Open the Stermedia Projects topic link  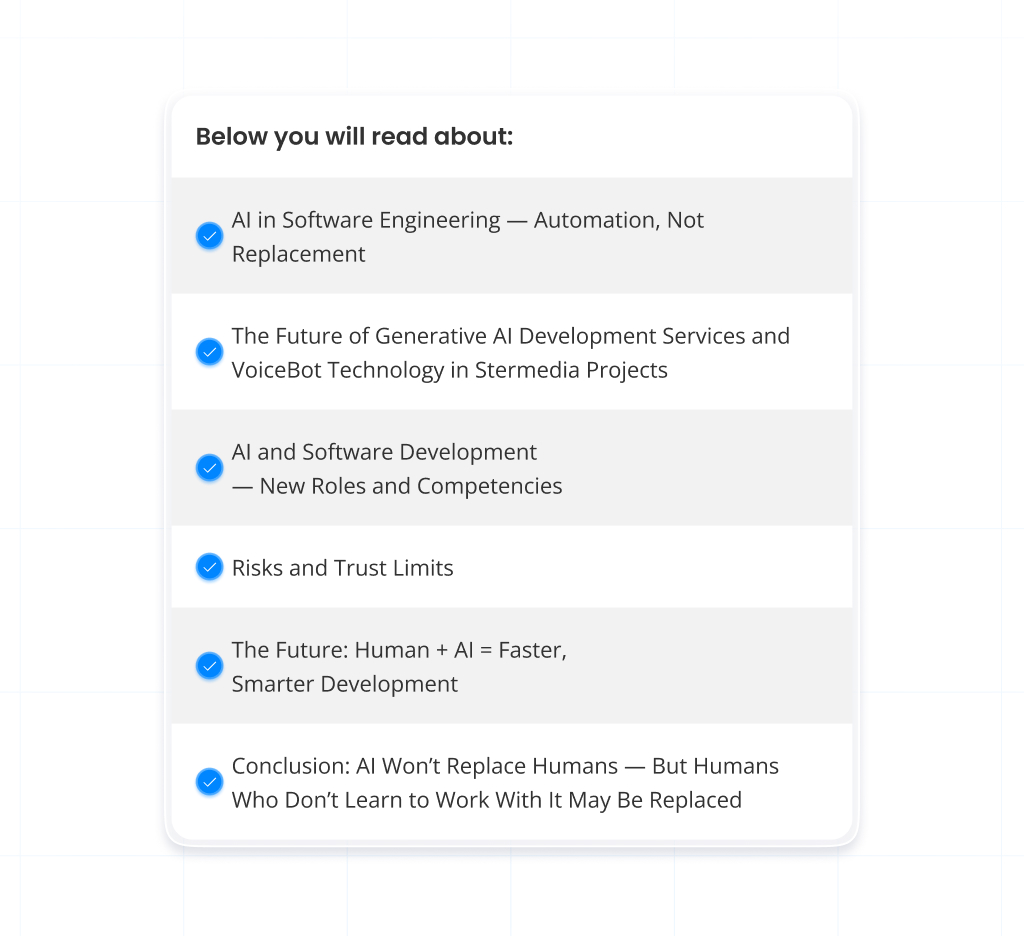point(511,351)
